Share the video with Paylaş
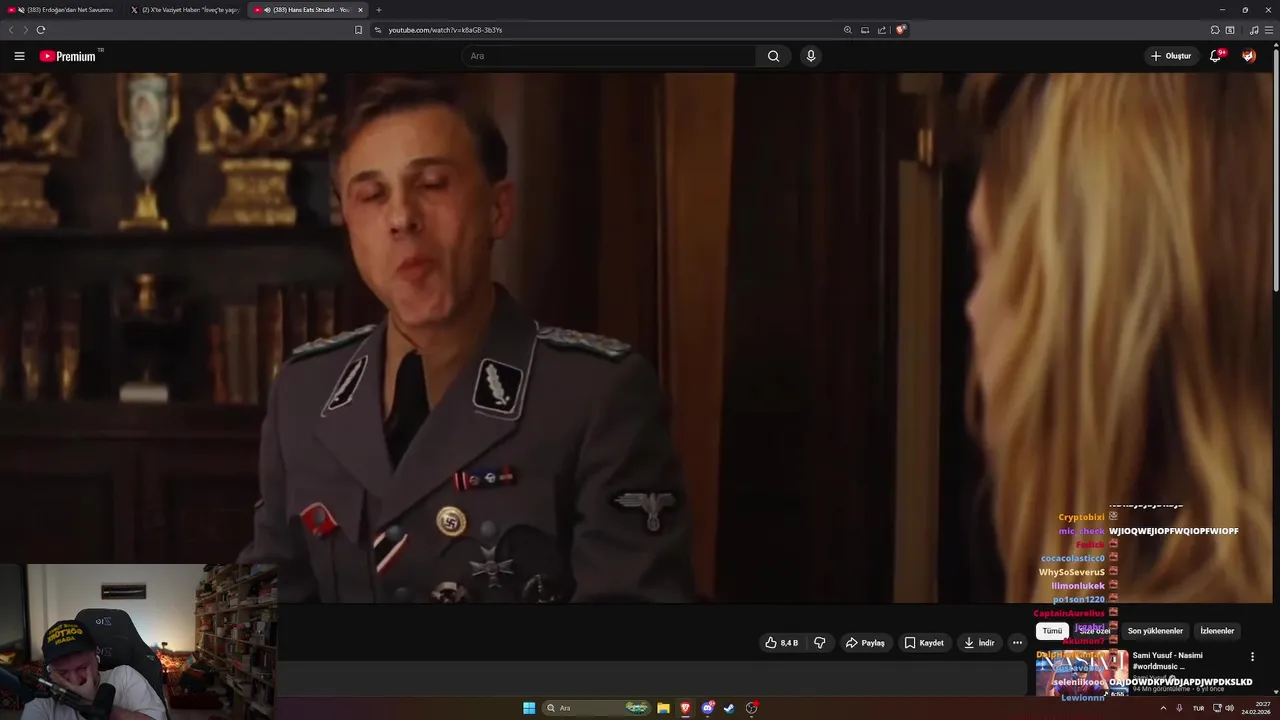This screenshot has width=1280, height=720. tap(865, 643)
